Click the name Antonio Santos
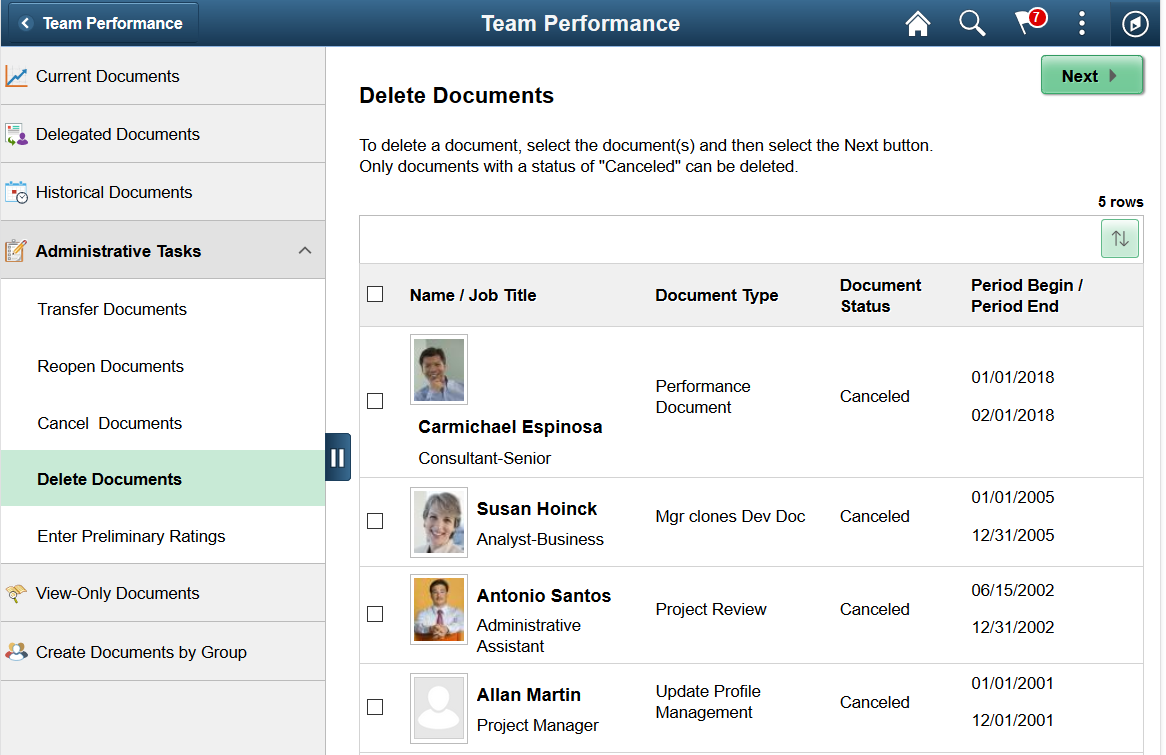The width and height of the screenshot is (1166, 755). pyautogui.click(x=544, y=596)
